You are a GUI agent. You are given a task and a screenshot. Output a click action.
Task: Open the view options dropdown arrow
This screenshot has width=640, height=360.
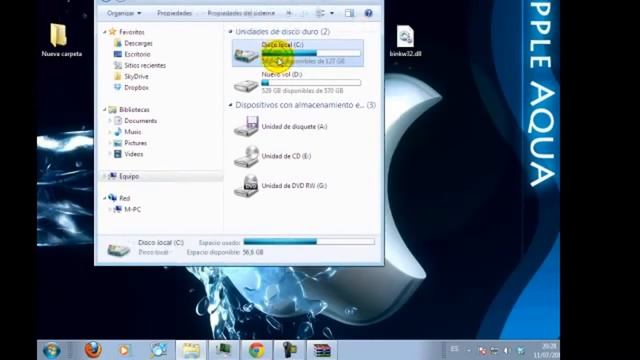pyautogui.click(x=332, y=13)
